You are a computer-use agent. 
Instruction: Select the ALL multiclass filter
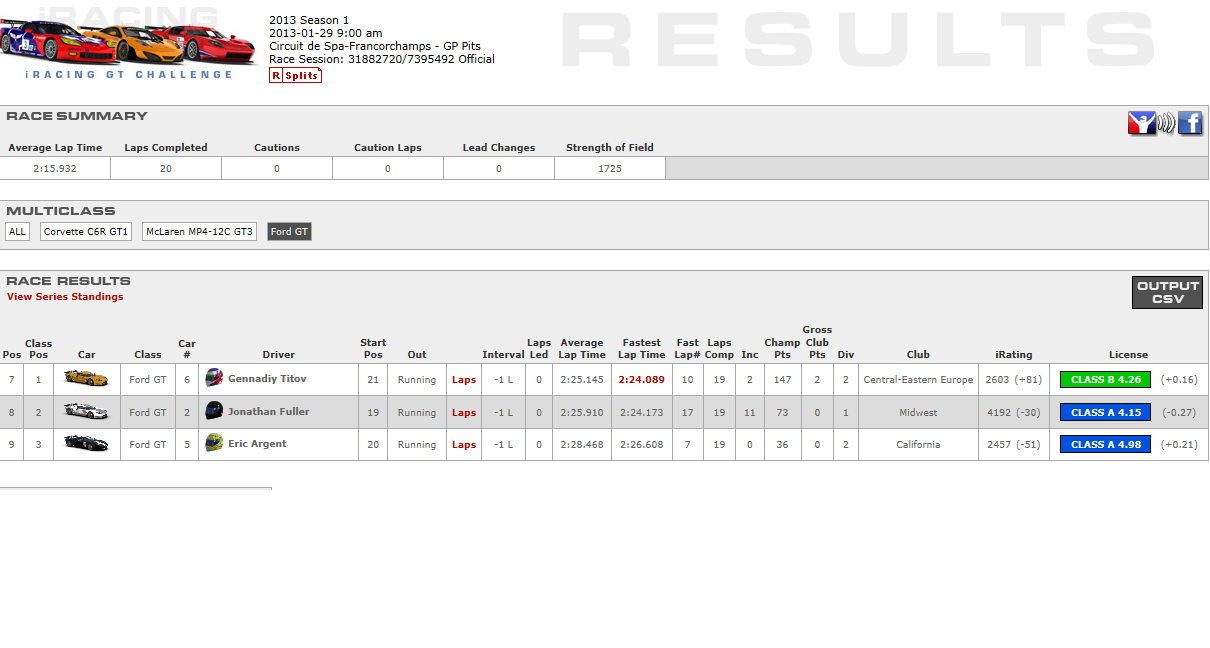tap(17, 232)
